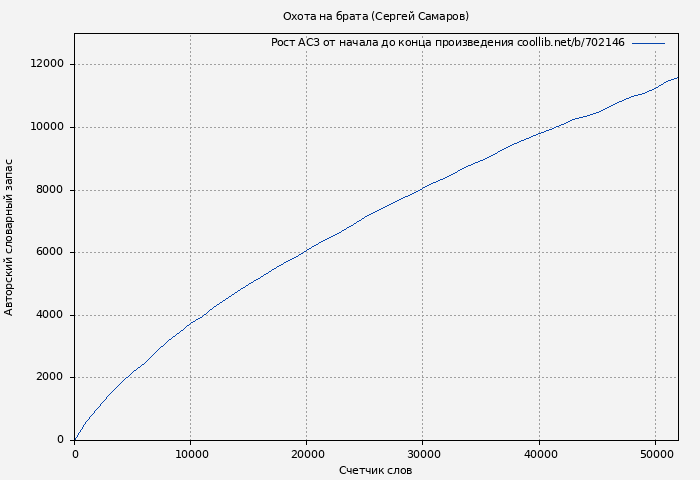700x480 pixels.
Task: Click the 50000 tick label on the horizontal axis
Action: point(655,454)
